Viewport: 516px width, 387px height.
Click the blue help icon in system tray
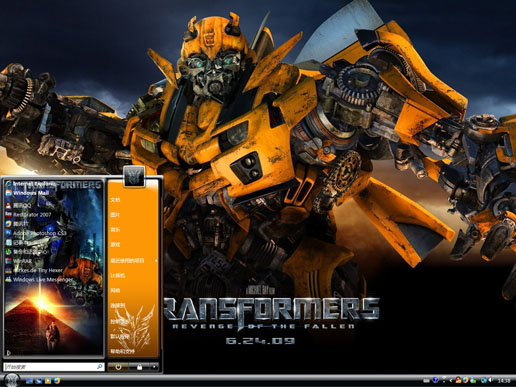coord(435,380)
